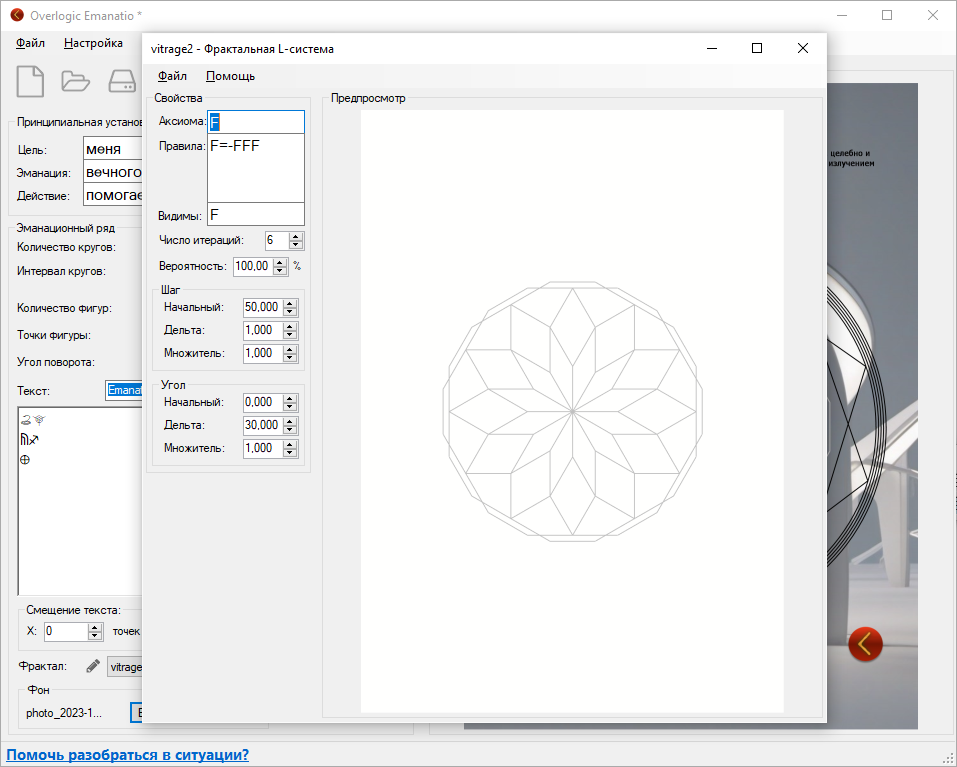Increase the Угол Множитель value with up arrow
957x767 pixels.
[290, 444]
